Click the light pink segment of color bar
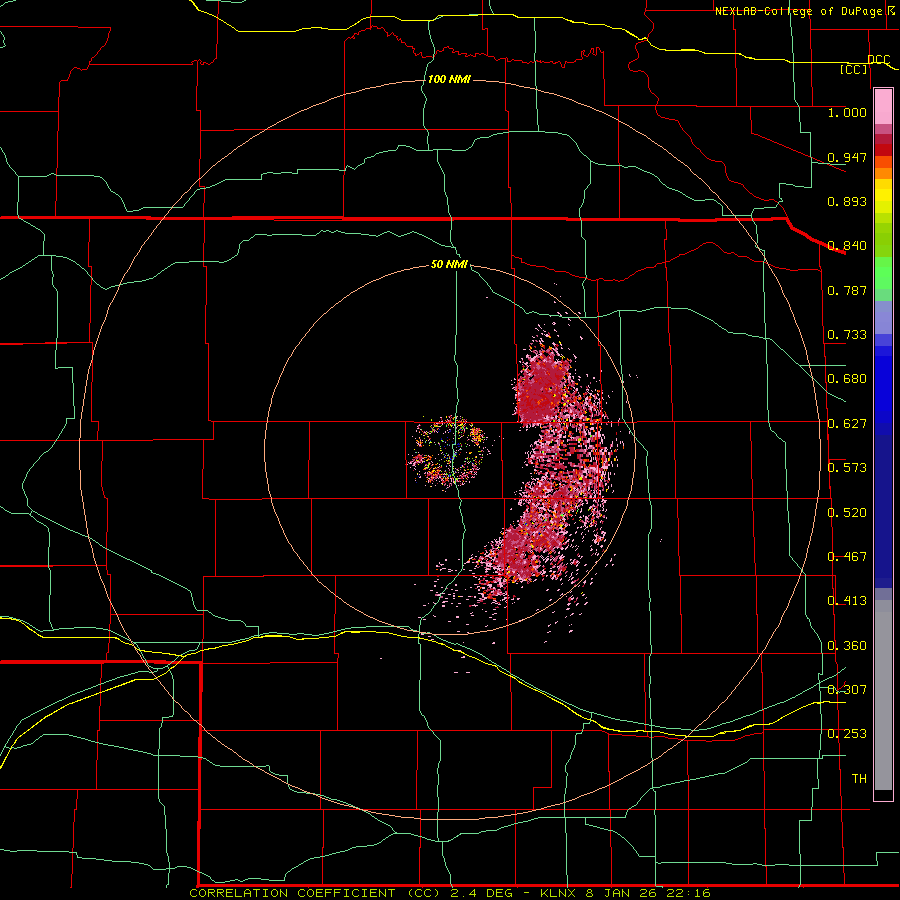900x900 pixels. point(883,107)
